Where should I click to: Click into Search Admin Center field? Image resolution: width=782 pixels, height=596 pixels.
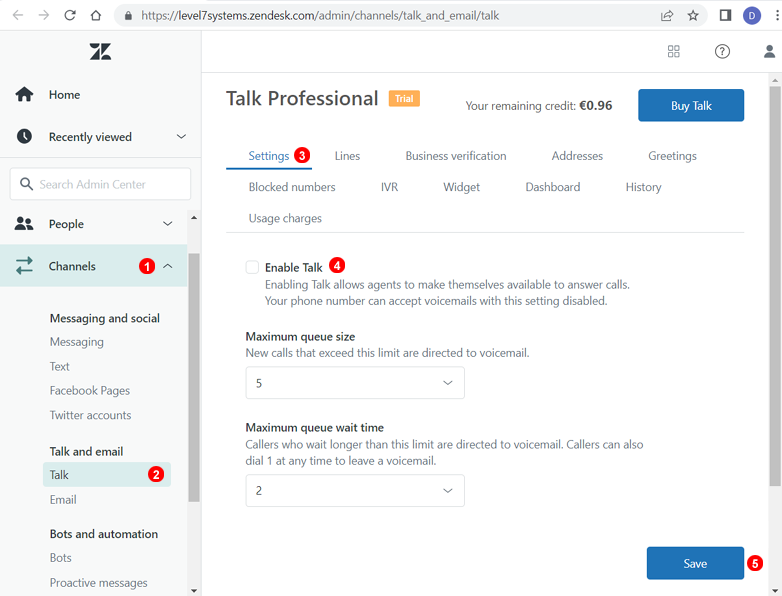100,184
